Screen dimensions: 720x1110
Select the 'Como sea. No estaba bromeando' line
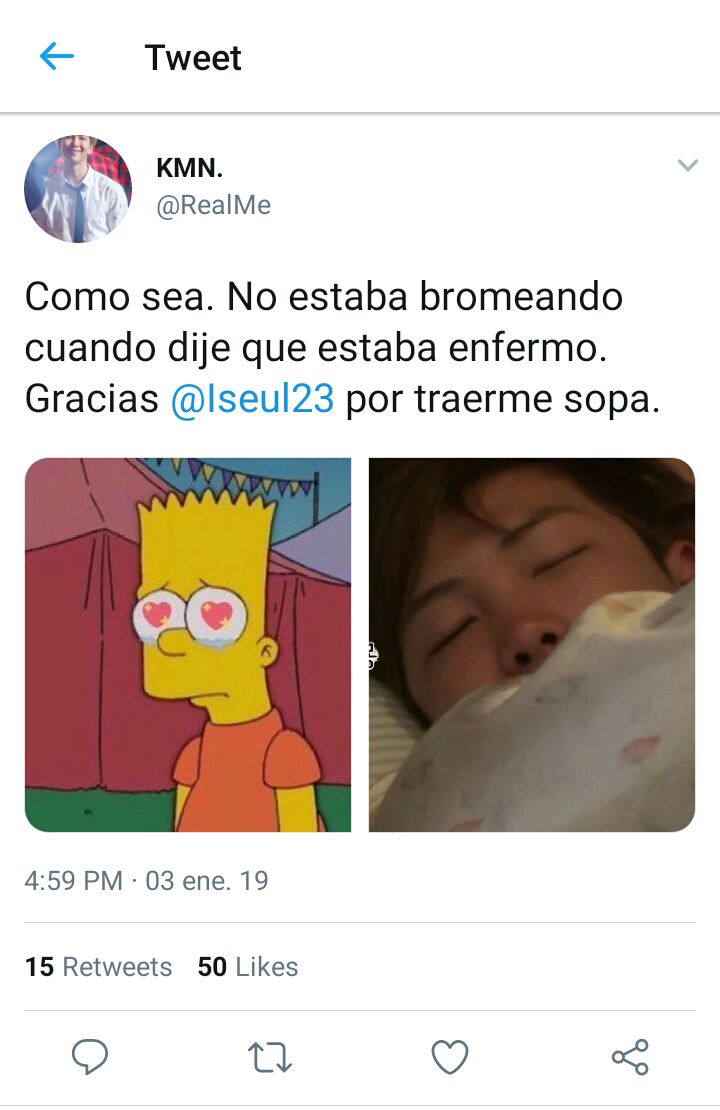tap(324, 297)
